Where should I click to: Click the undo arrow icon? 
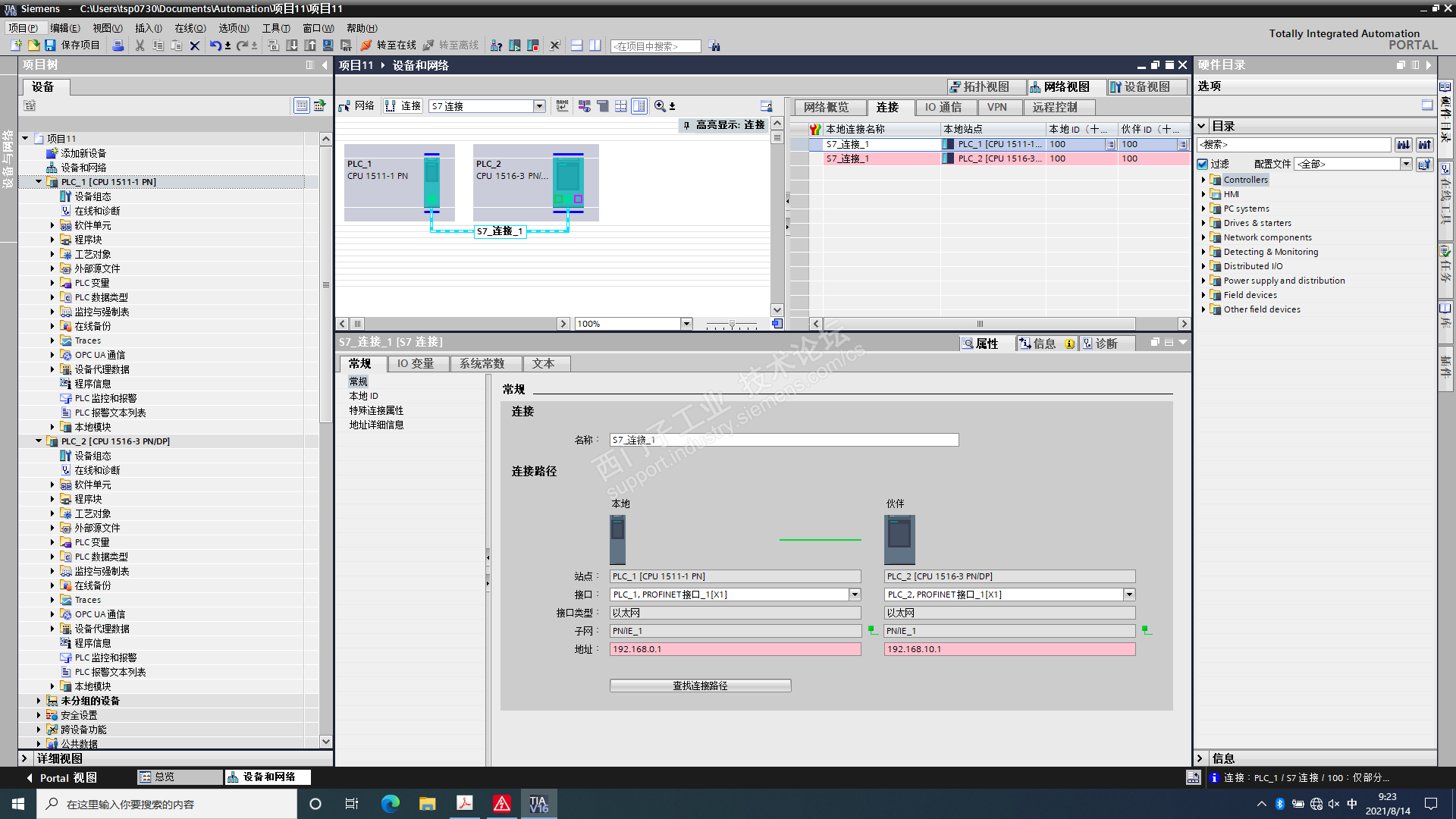pyautogui.click(x=215, y=45)
